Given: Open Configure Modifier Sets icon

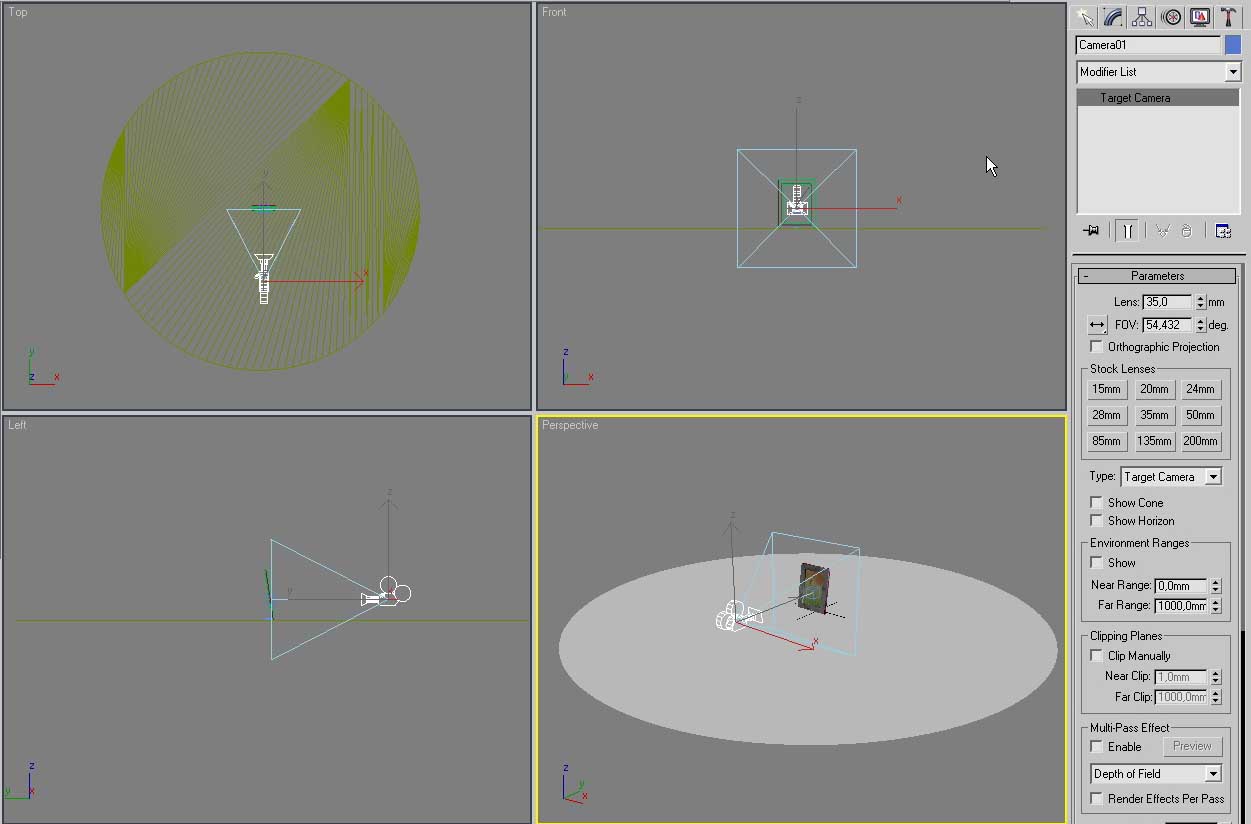Looking at the screenshot, I should tap(1223, 230).
